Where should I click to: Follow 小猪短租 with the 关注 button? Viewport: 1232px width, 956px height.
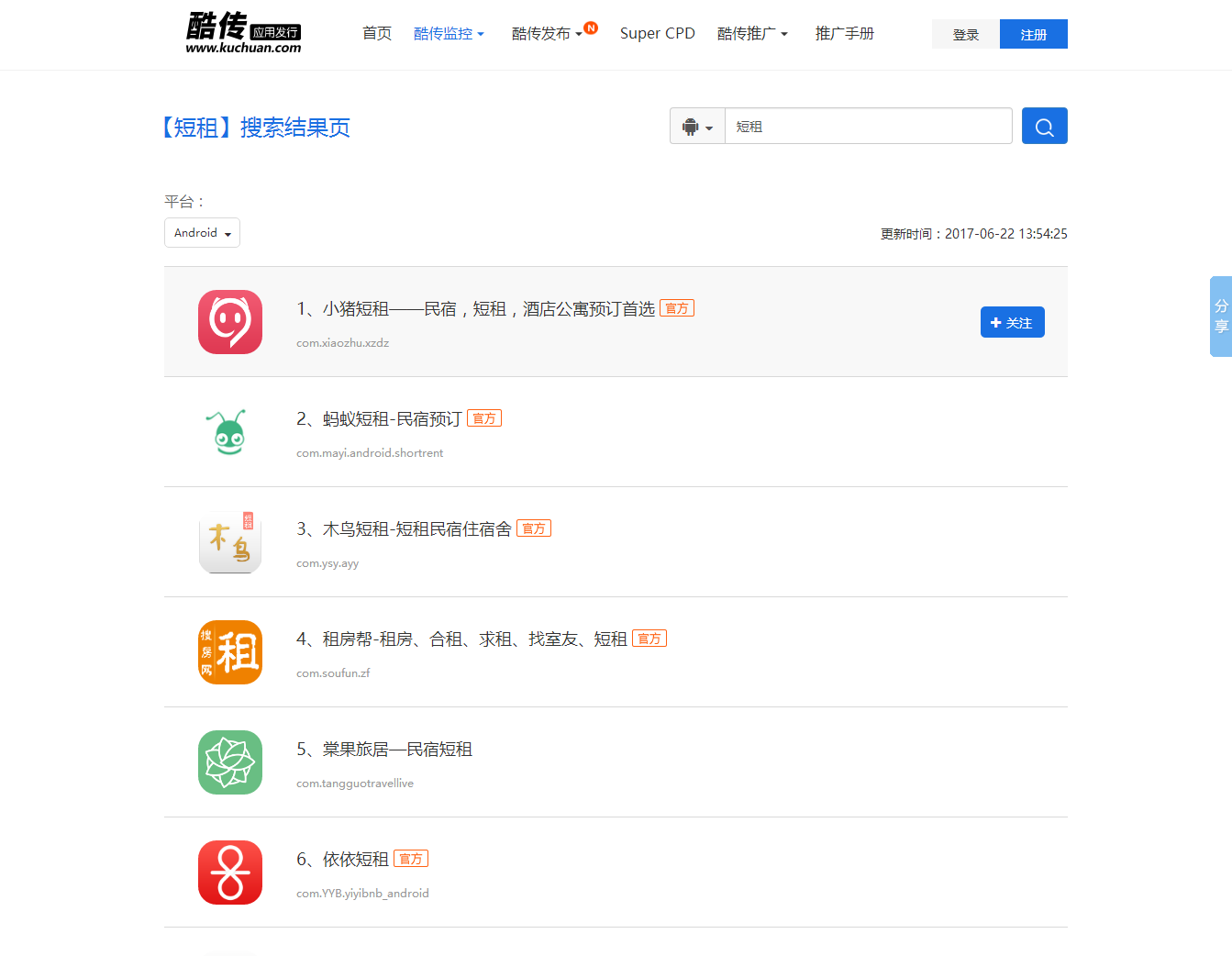(1013, 322)
